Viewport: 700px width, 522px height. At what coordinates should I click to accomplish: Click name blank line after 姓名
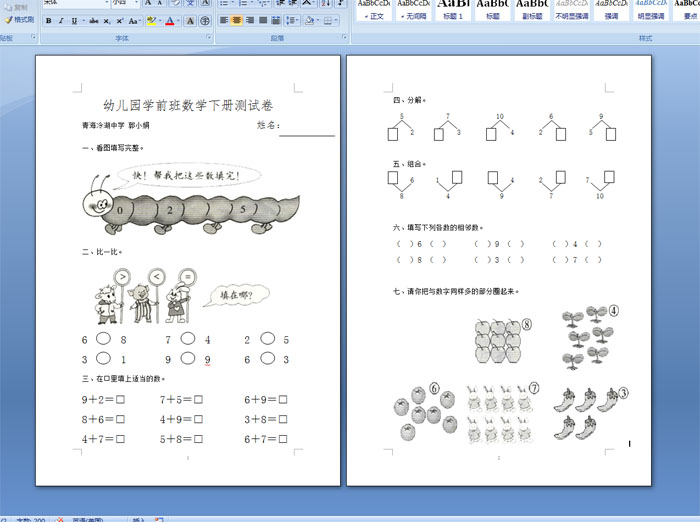point(307,134)
